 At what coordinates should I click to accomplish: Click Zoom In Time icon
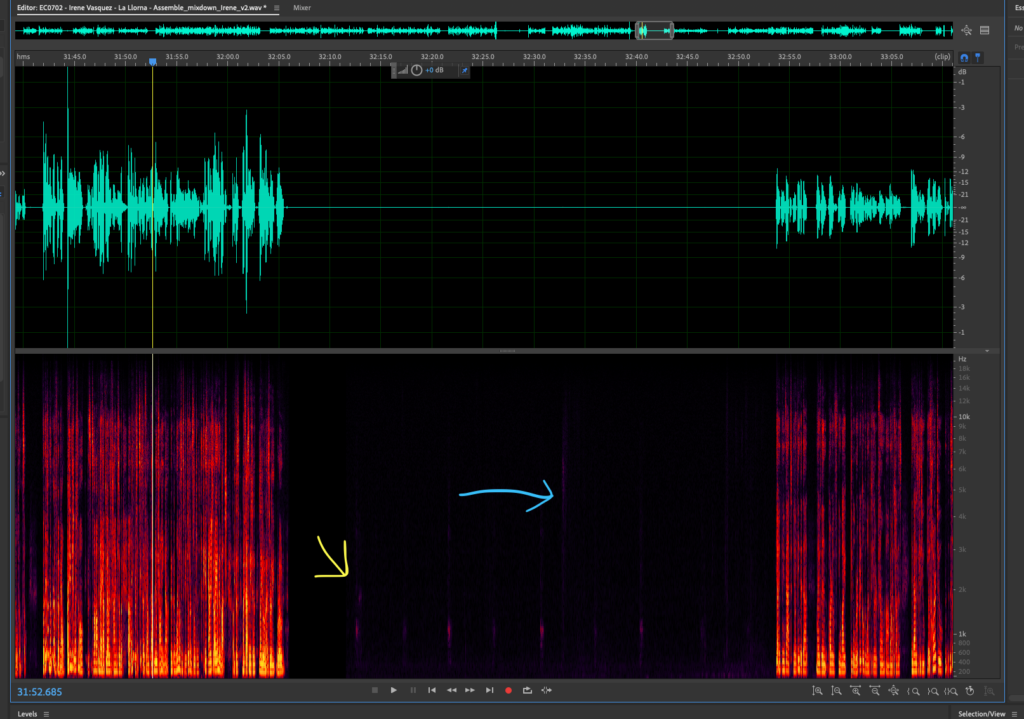[856, 691]
